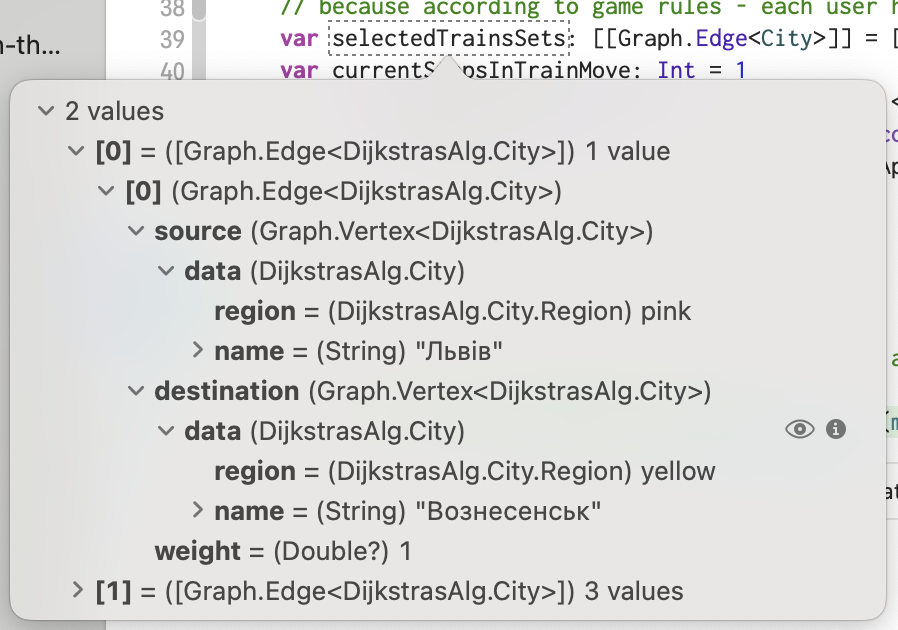Click the "var" keyword on line 39

click(x=299, y=39)
